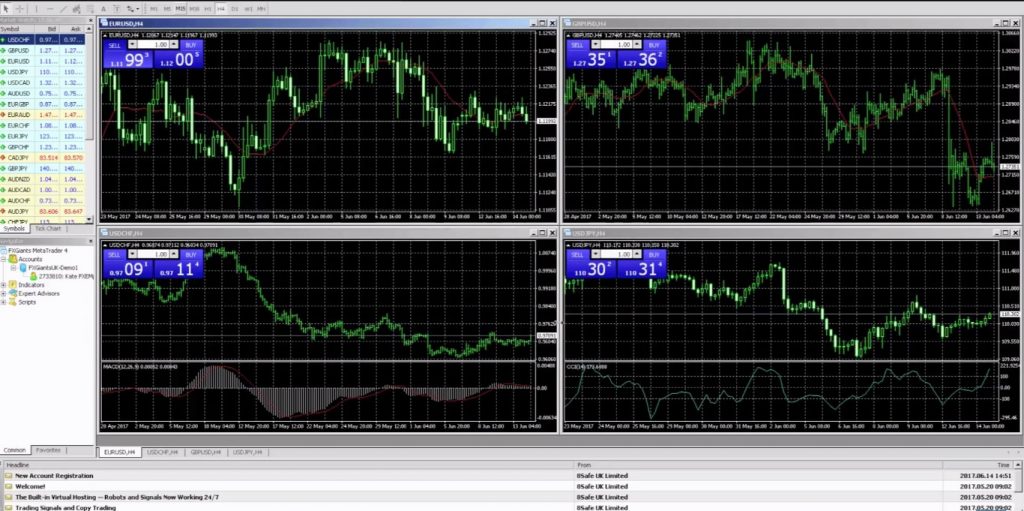The width and height of the screenshot is (1024, 511).
Task: Pick the horizontal line drawing tool
Action: point(50,8)
